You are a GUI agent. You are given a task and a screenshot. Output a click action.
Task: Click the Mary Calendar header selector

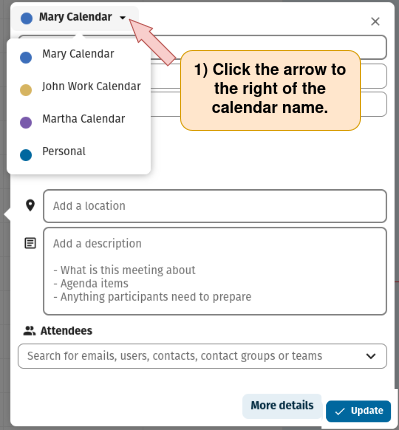click(x=75, y=18)
